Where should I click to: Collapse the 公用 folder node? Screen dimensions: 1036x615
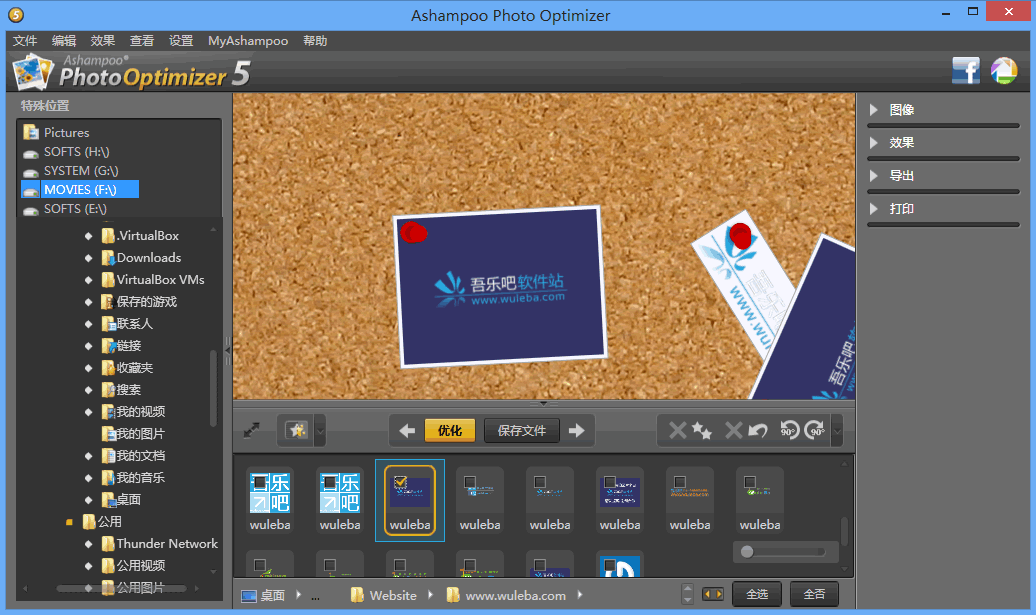pos(69,522)
